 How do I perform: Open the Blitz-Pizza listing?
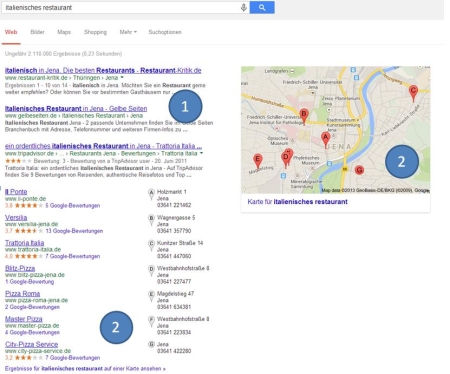(20, 268)
